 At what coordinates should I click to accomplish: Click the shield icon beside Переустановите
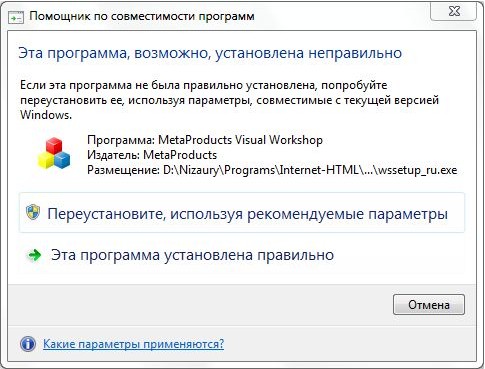(x=33, y=212)
